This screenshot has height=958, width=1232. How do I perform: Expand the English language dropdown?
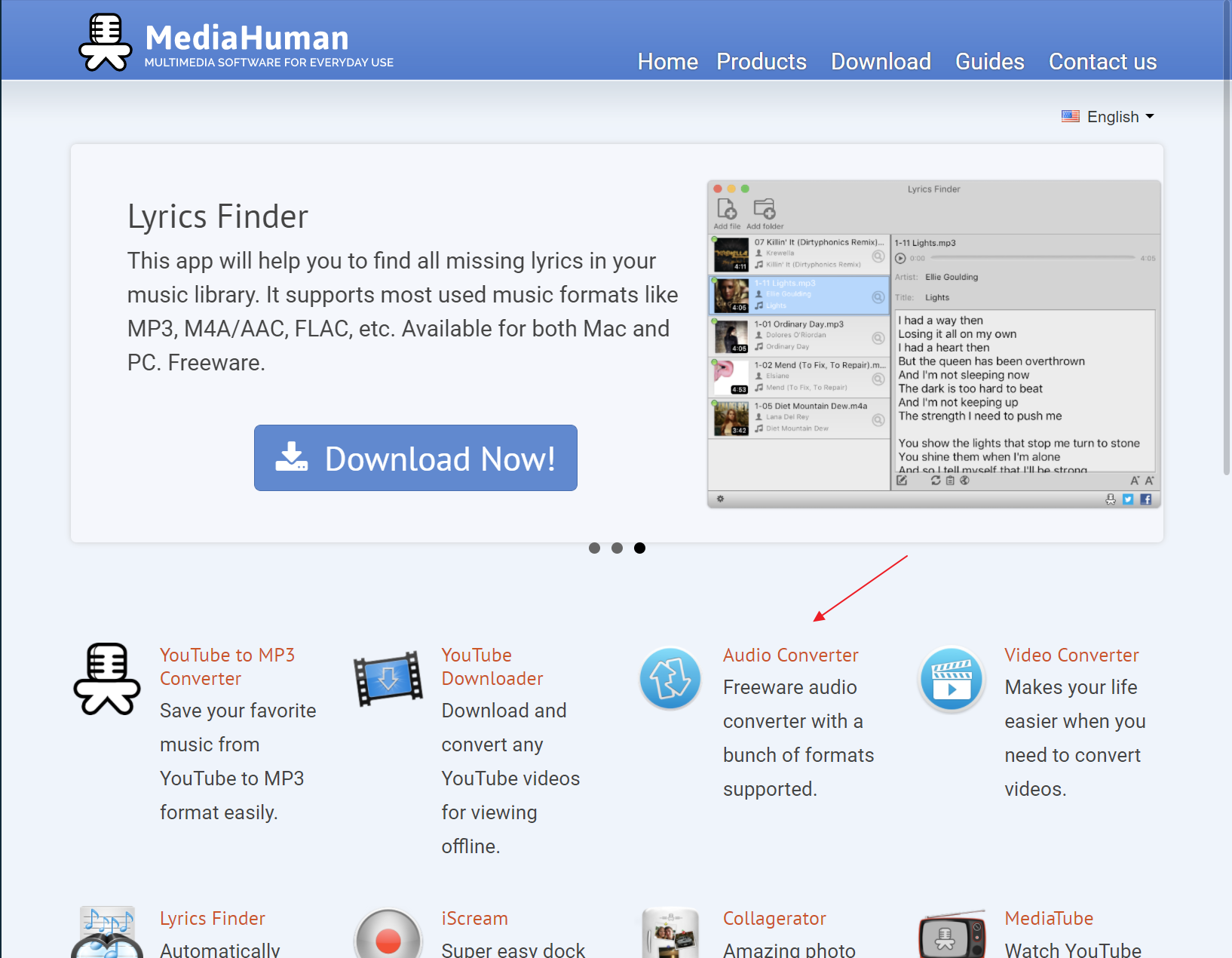1108,117
